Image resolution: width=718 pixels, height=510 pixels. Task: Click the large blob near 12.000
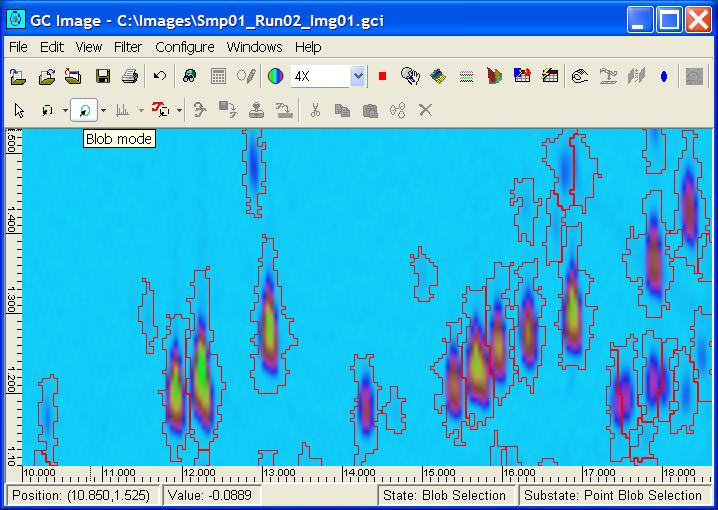click(x=202, y=375)
